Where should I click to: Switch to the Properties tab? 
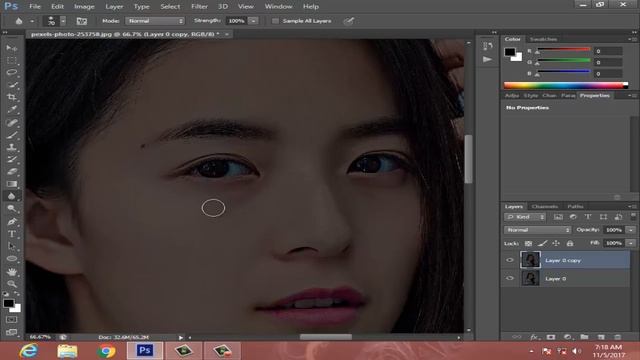click(x=595, y=96)
